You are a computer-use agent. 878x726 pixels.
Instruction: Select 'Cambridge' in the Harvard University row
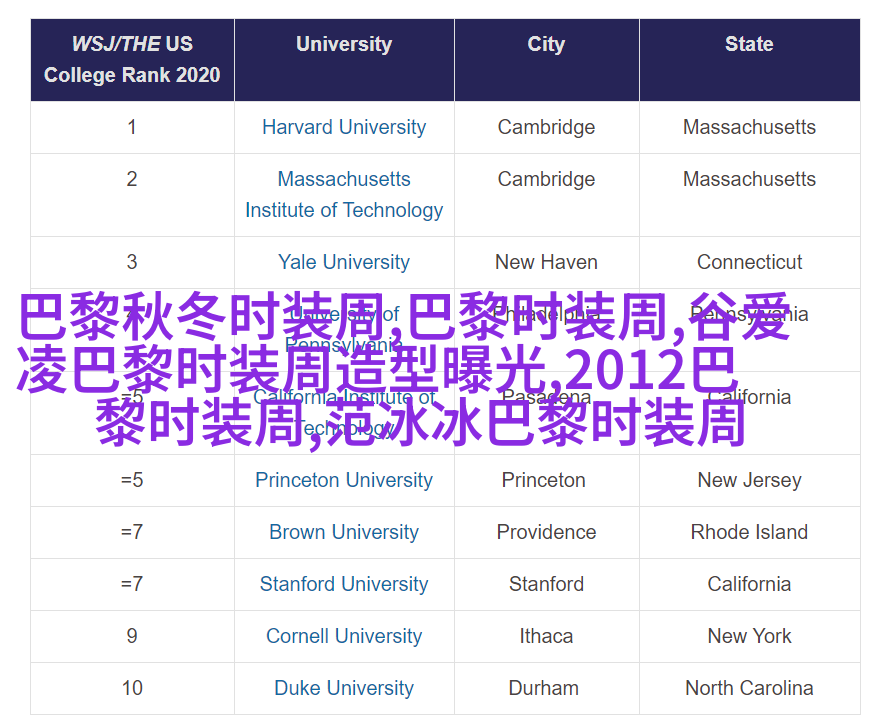coord(547,127)
